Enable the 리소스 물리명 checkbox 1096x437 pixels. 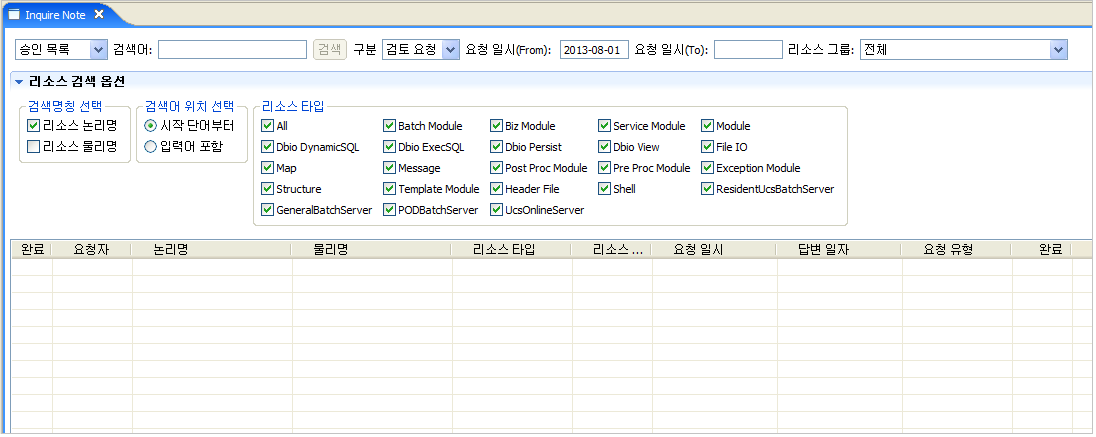pyautogui.click(x=34, y=147)
